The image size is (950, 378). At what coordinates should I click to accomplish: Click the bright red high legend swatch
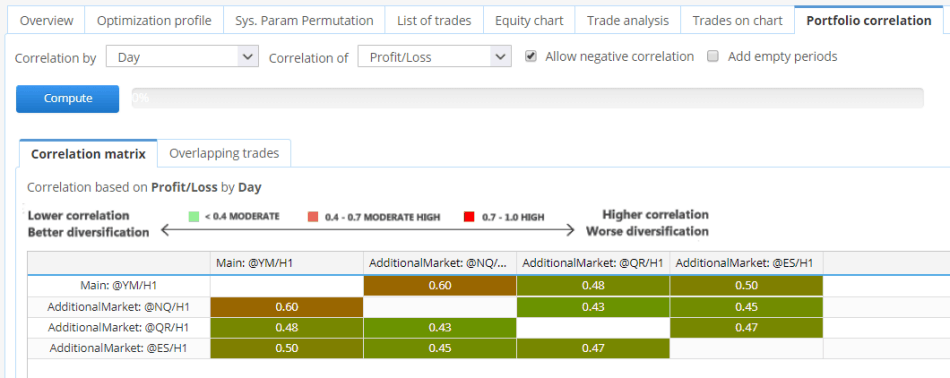click(468, 216)
